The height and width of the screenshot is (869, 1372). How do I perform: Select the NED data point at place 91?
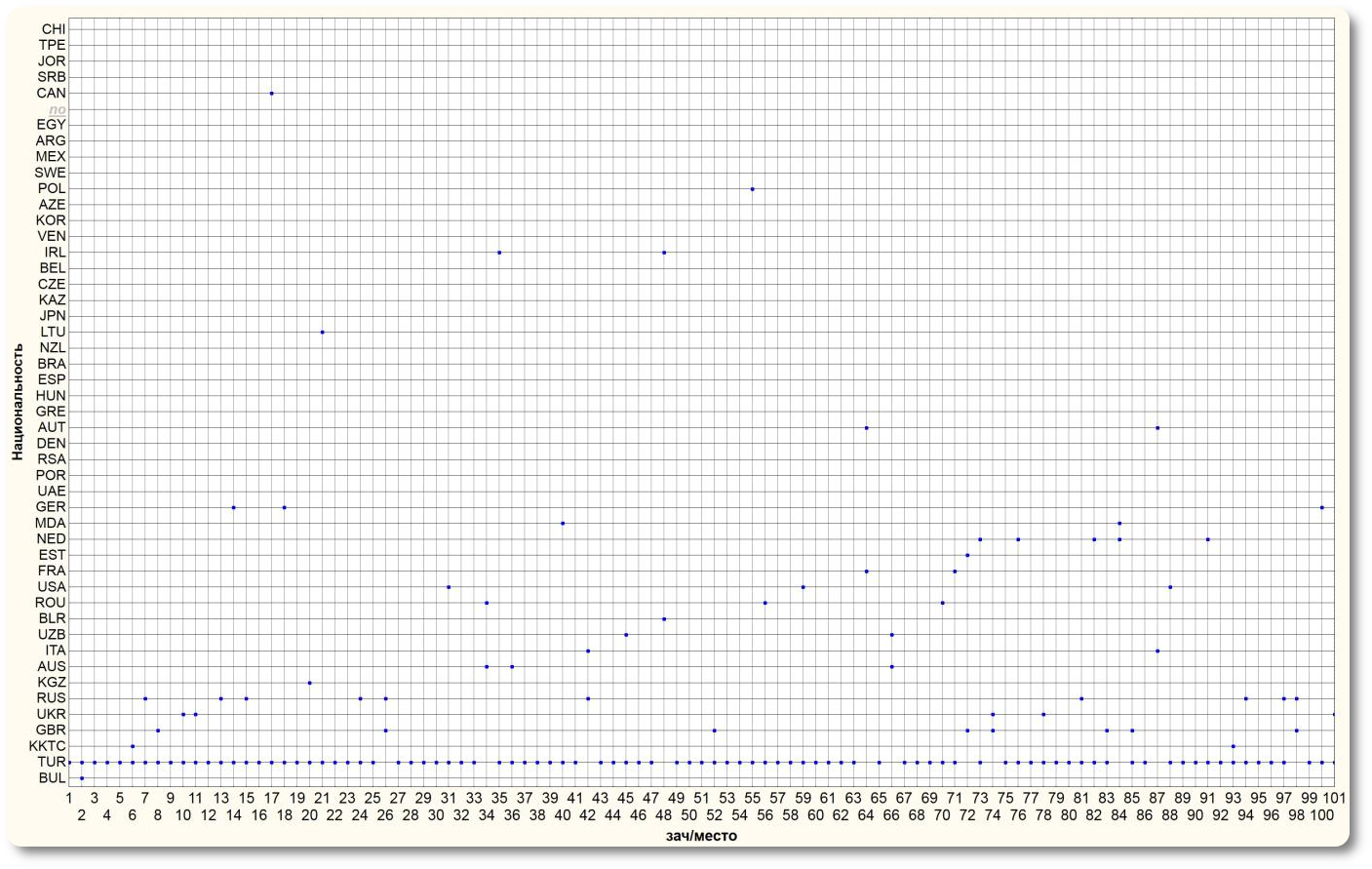tap(1207, 538)
